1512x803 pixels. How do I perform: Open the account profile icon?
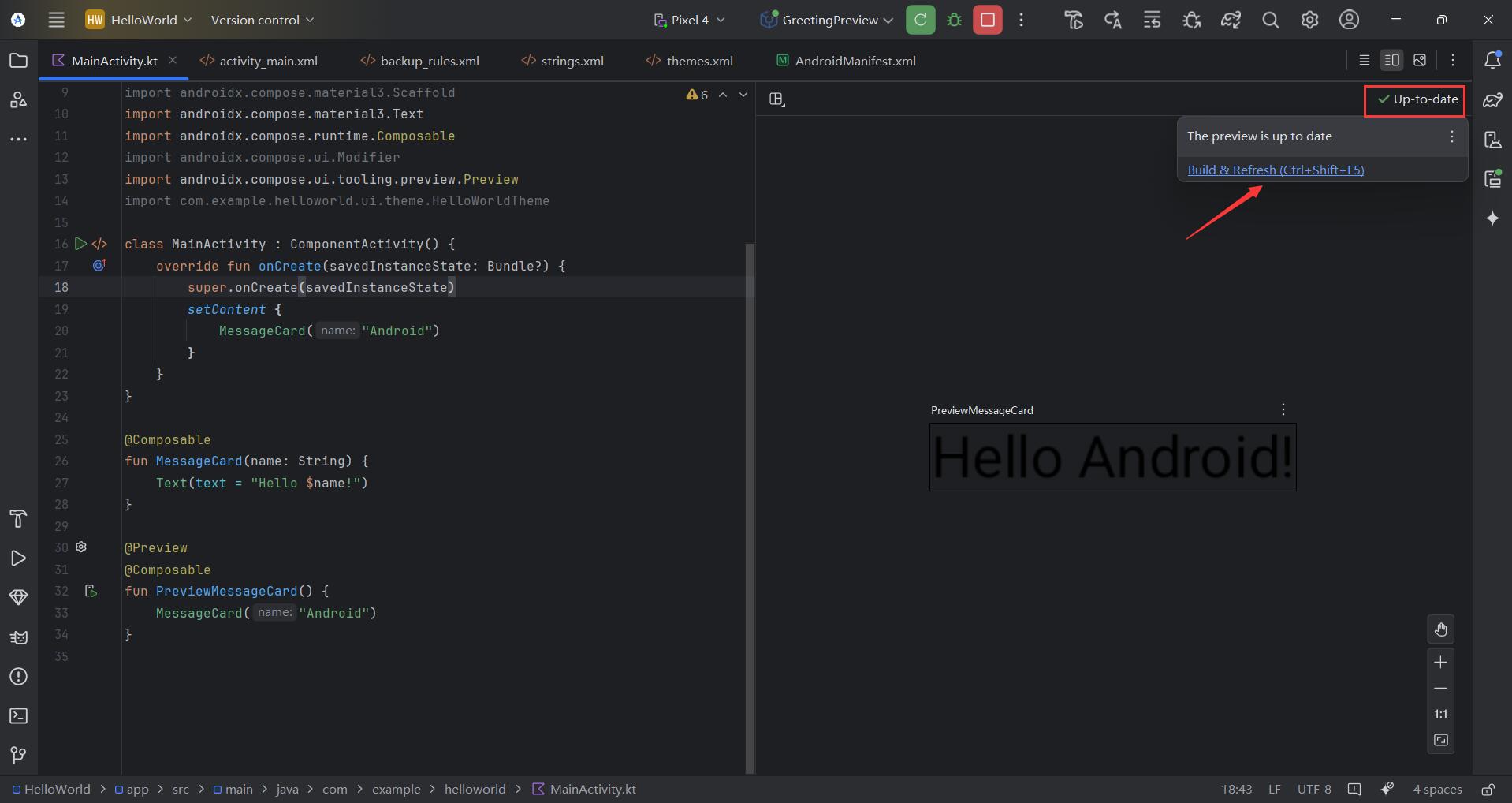coord(1349,20)
